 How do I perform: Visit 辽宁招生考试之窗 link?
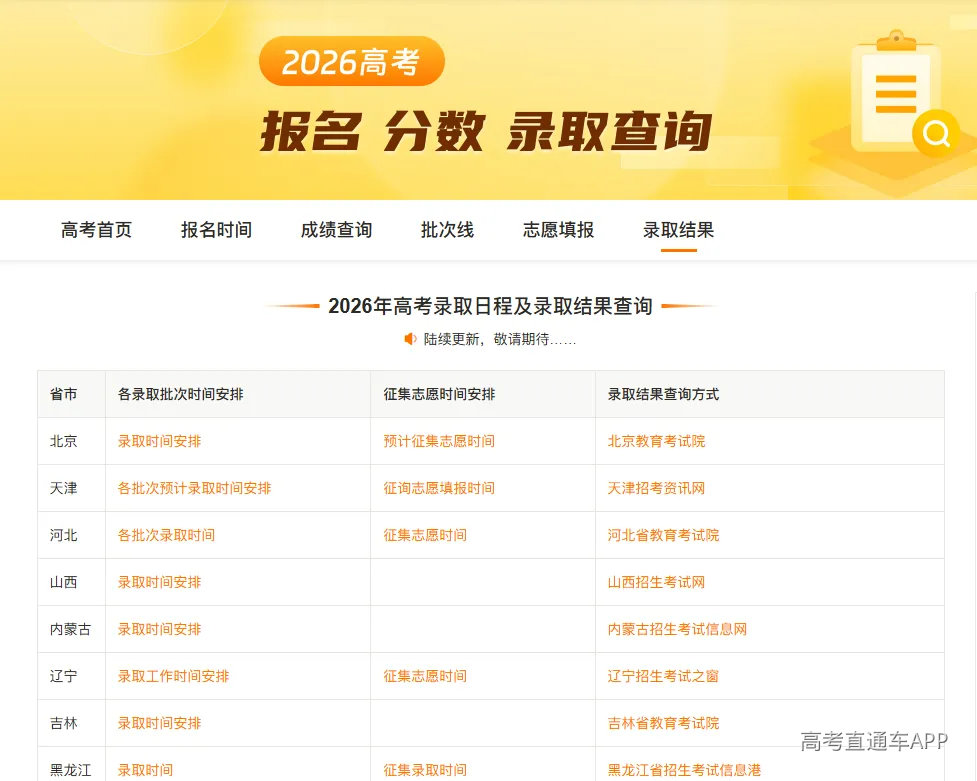[x=664, y=676]
